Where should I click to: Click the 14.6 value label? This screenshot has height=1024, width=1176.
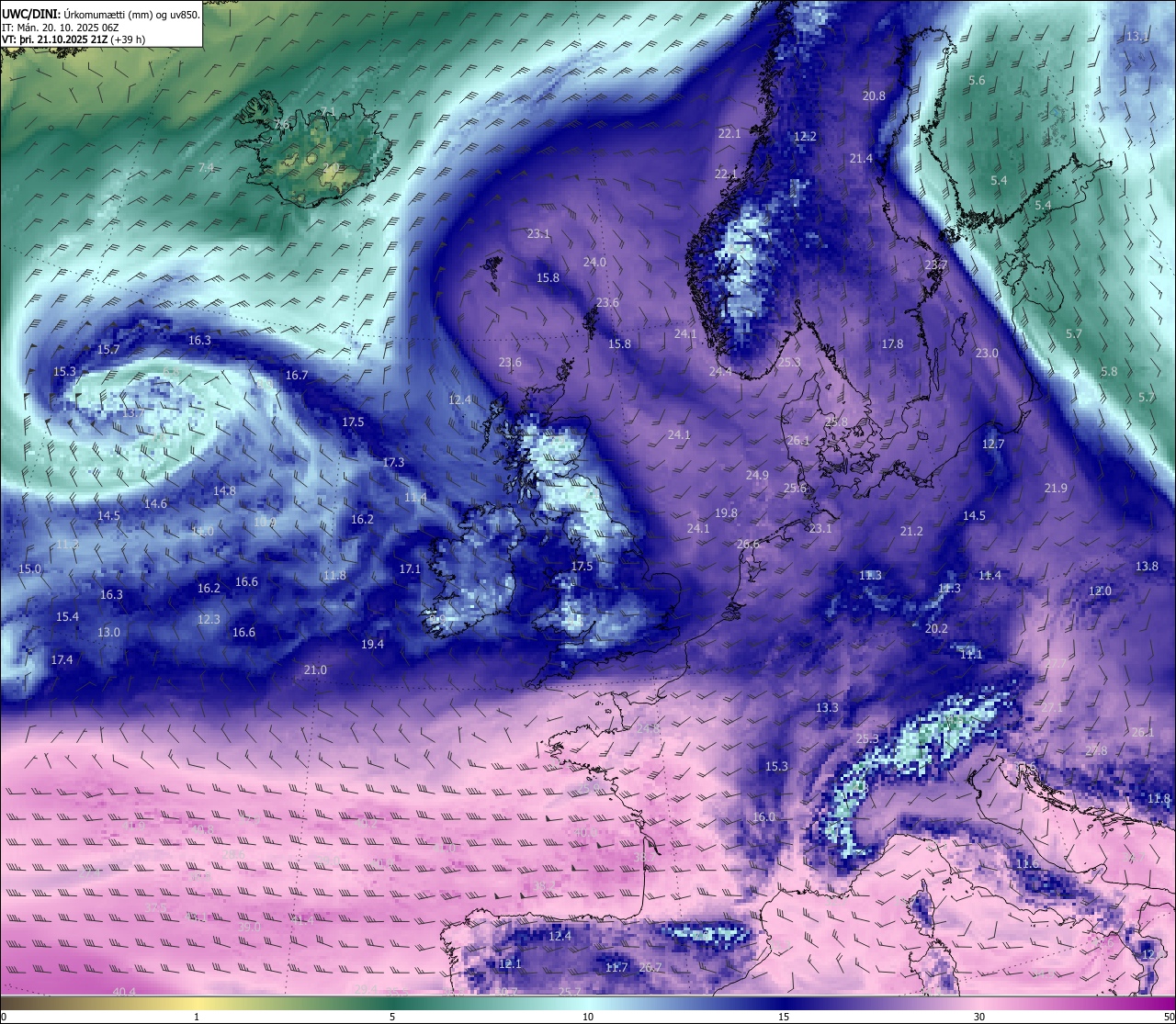(x=155, y=503)
